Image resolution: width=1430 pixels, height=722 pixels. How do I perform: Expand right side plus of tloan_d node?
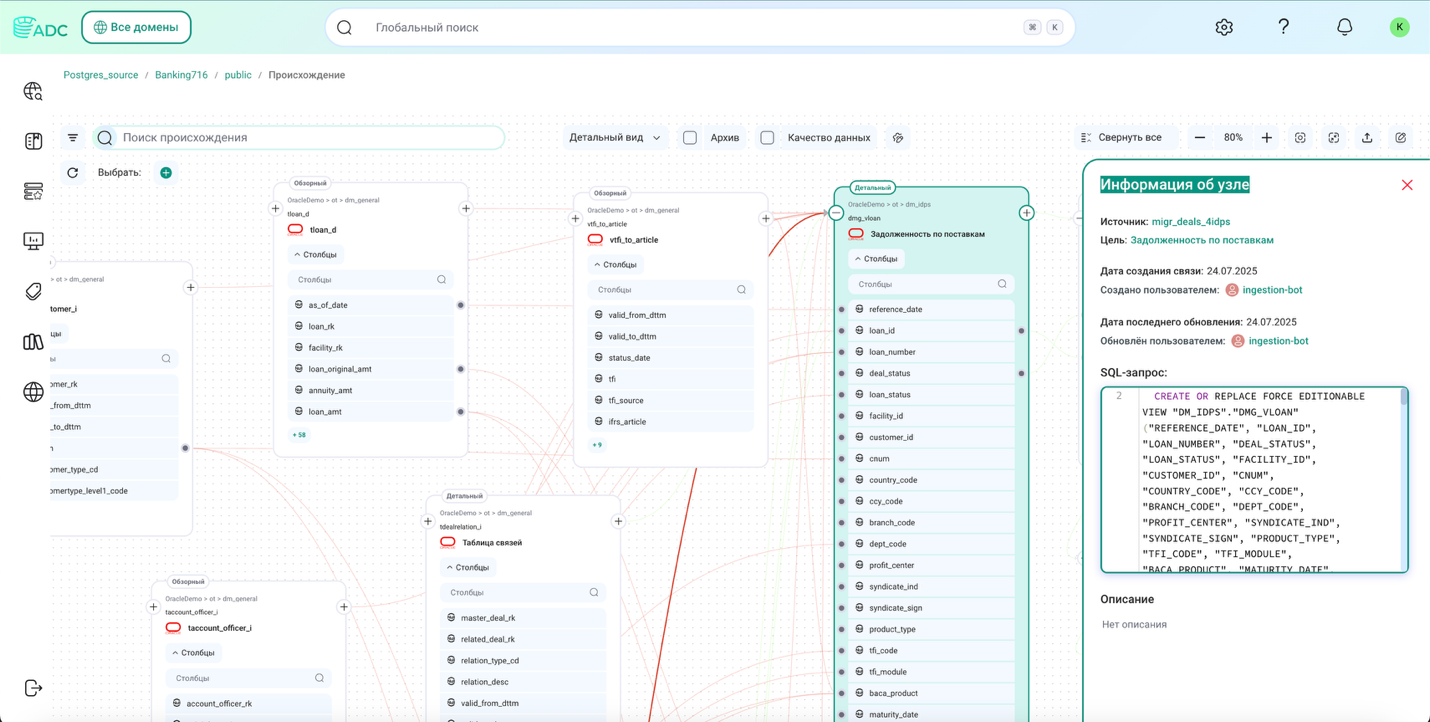[466, 209]
